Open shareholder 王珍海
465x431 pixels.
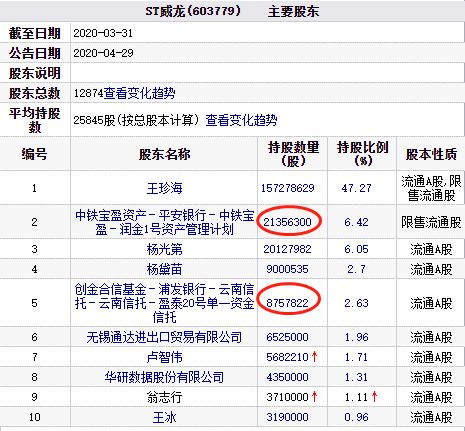164,188
